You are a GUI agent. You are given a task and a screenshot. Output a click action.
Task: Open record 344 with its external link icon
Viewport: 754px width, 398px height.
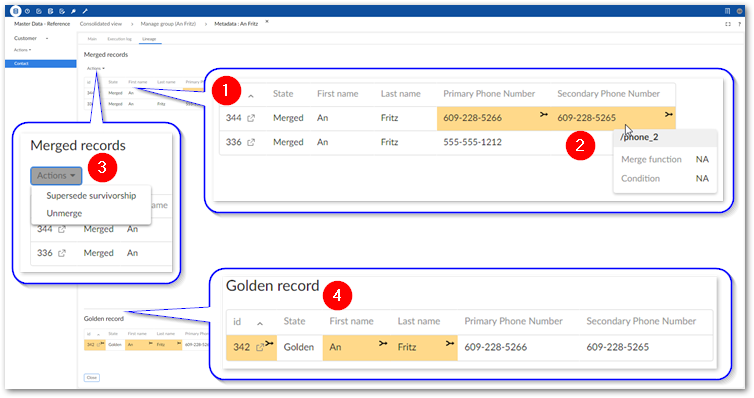(251, 118)
